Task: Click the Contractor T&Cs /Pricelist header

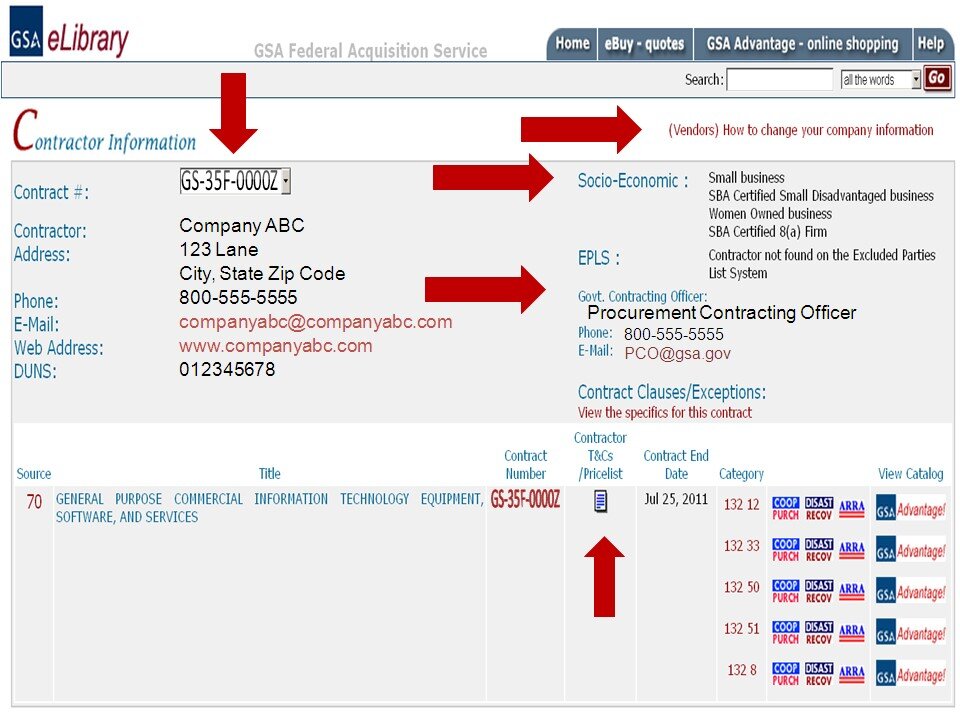Action: coord(601,456)
